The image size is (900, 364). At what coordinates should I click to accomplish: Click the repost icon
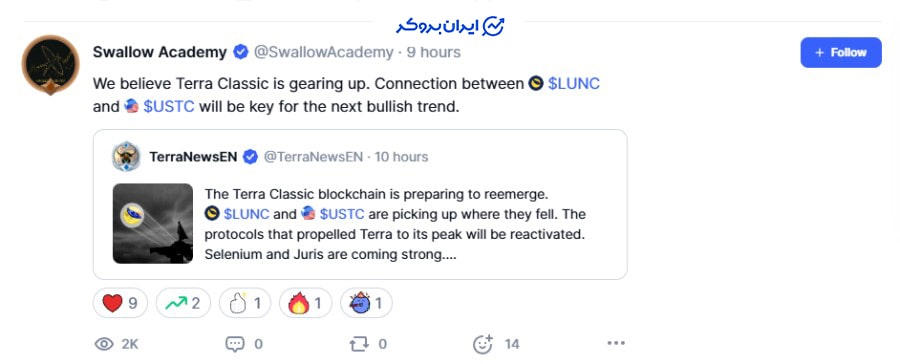coord(359,344)
